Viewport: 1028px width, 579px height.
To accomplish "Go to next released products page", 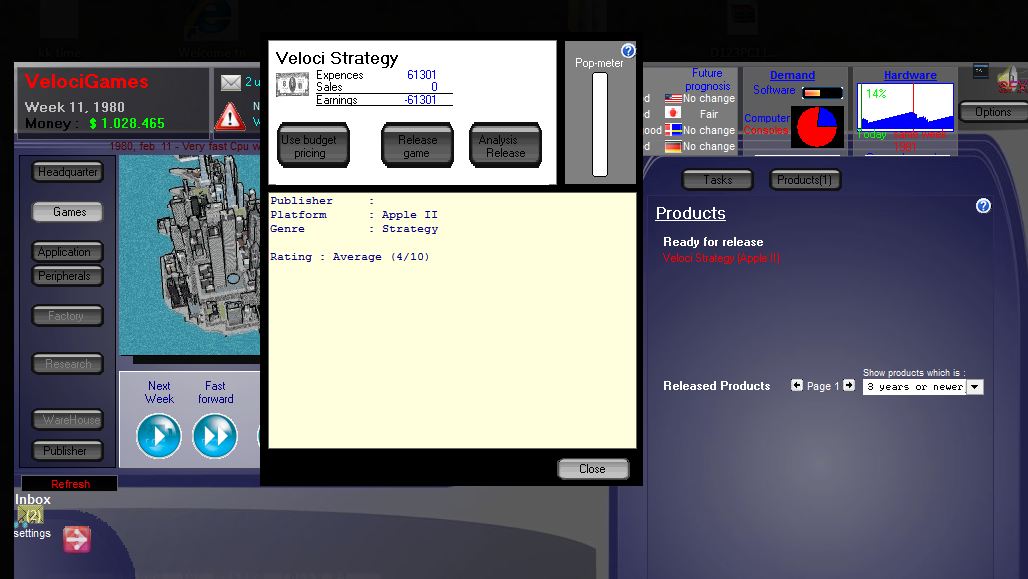I will point(849,386).
